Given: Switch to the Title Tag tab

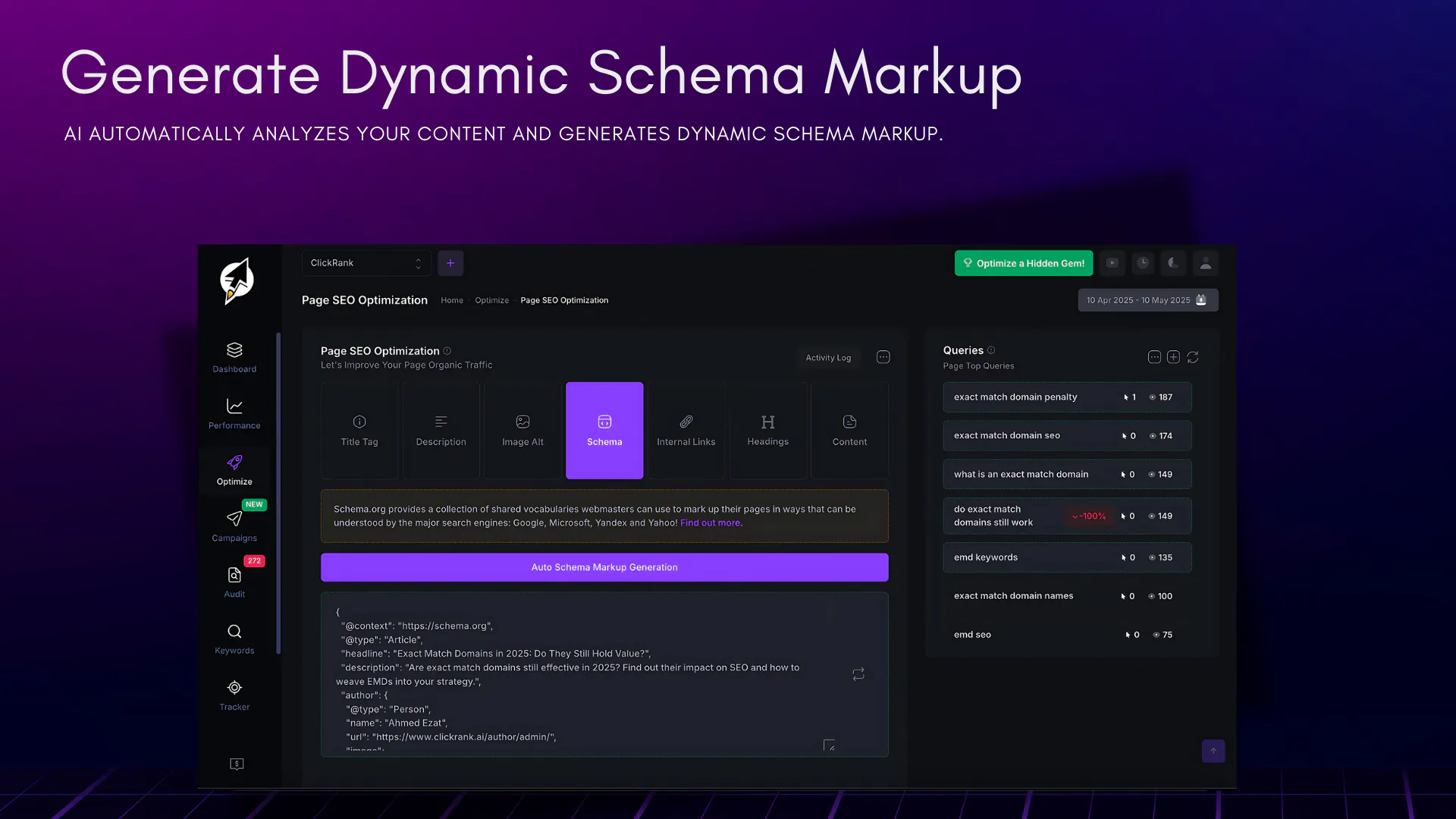Looking at the screenshot, I should tap(359, 431).
